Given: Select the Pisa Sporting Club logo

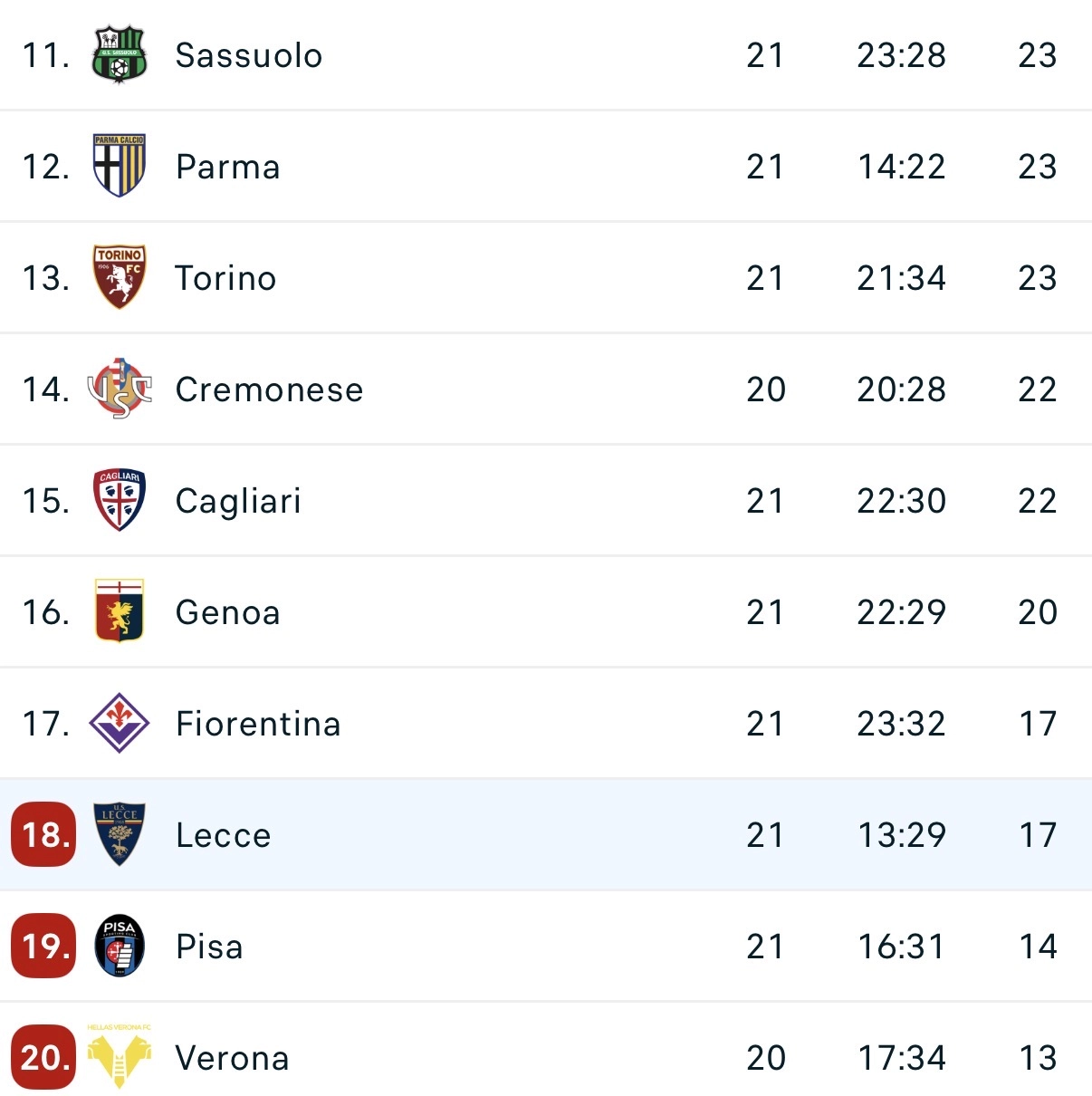Looking at the screenshot, I should pyautogui.click(x=119, y=946).
